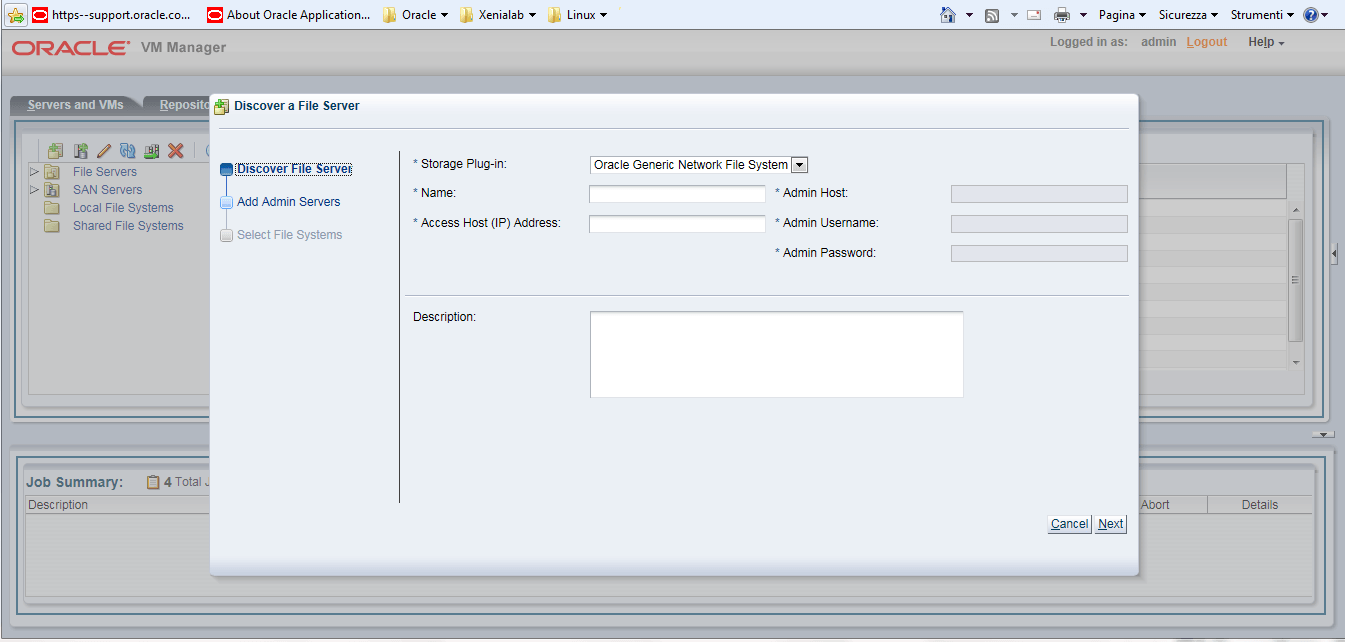Click the Oracle icon of https--support.oracle.co bookmark

click(x=40, y=15)
